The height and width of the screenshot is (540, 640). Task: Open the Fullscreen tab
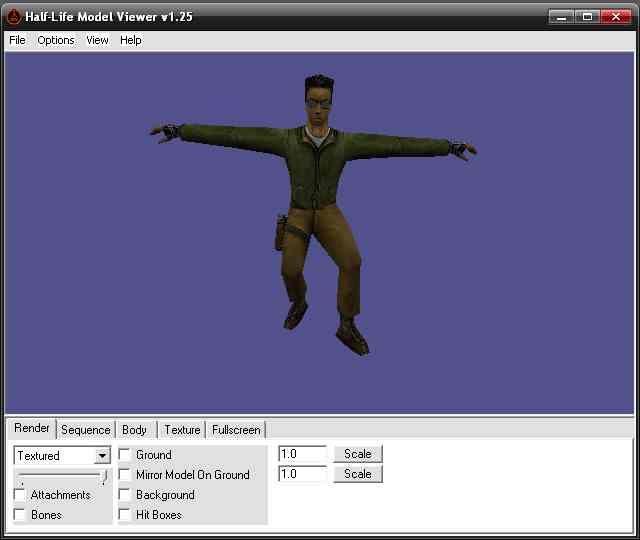tap(236, 430)
